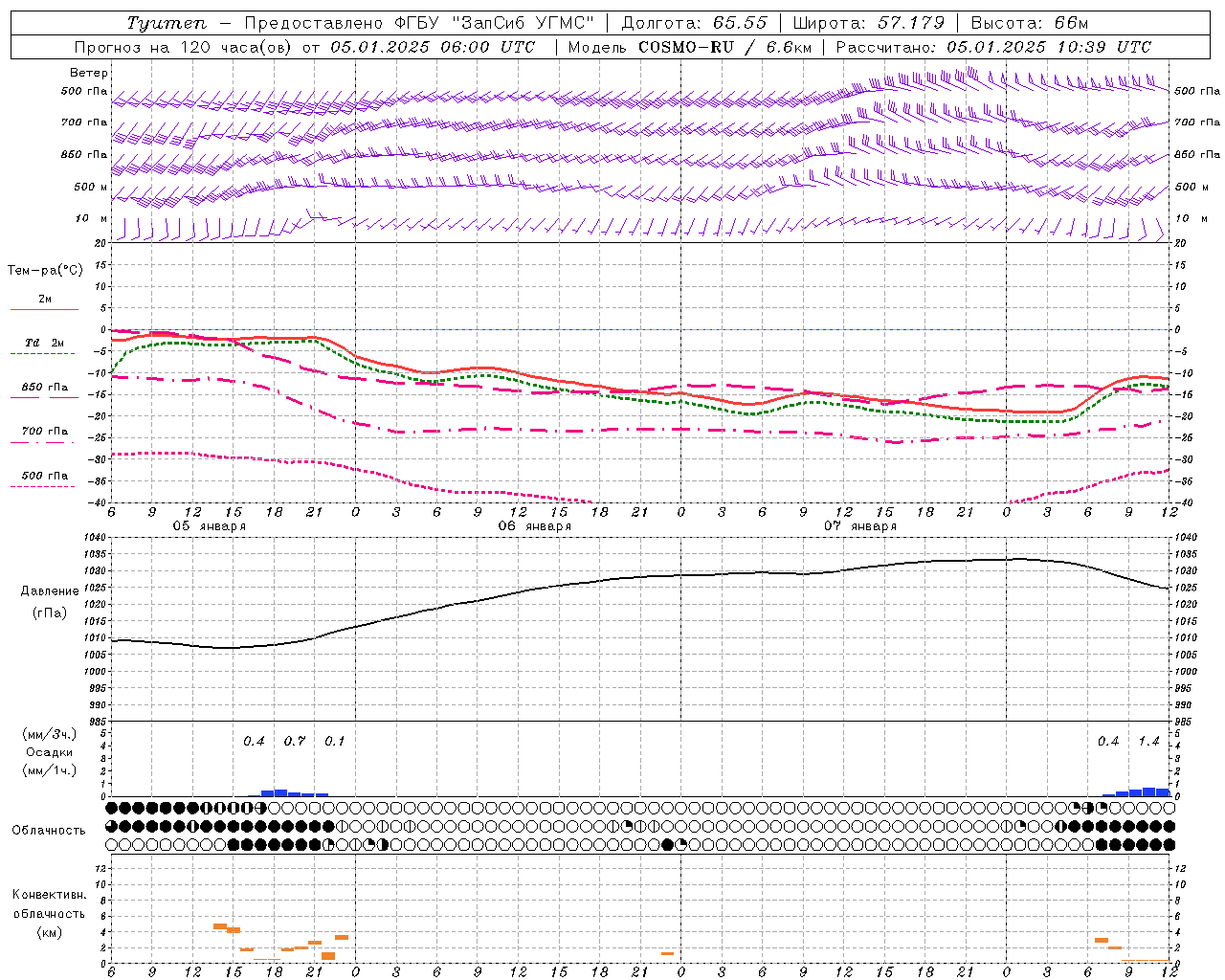This screenshot has height=980, width=1225.
Task: Click '700 гПа' entry in temperature legend
Action: click(45, 432)
